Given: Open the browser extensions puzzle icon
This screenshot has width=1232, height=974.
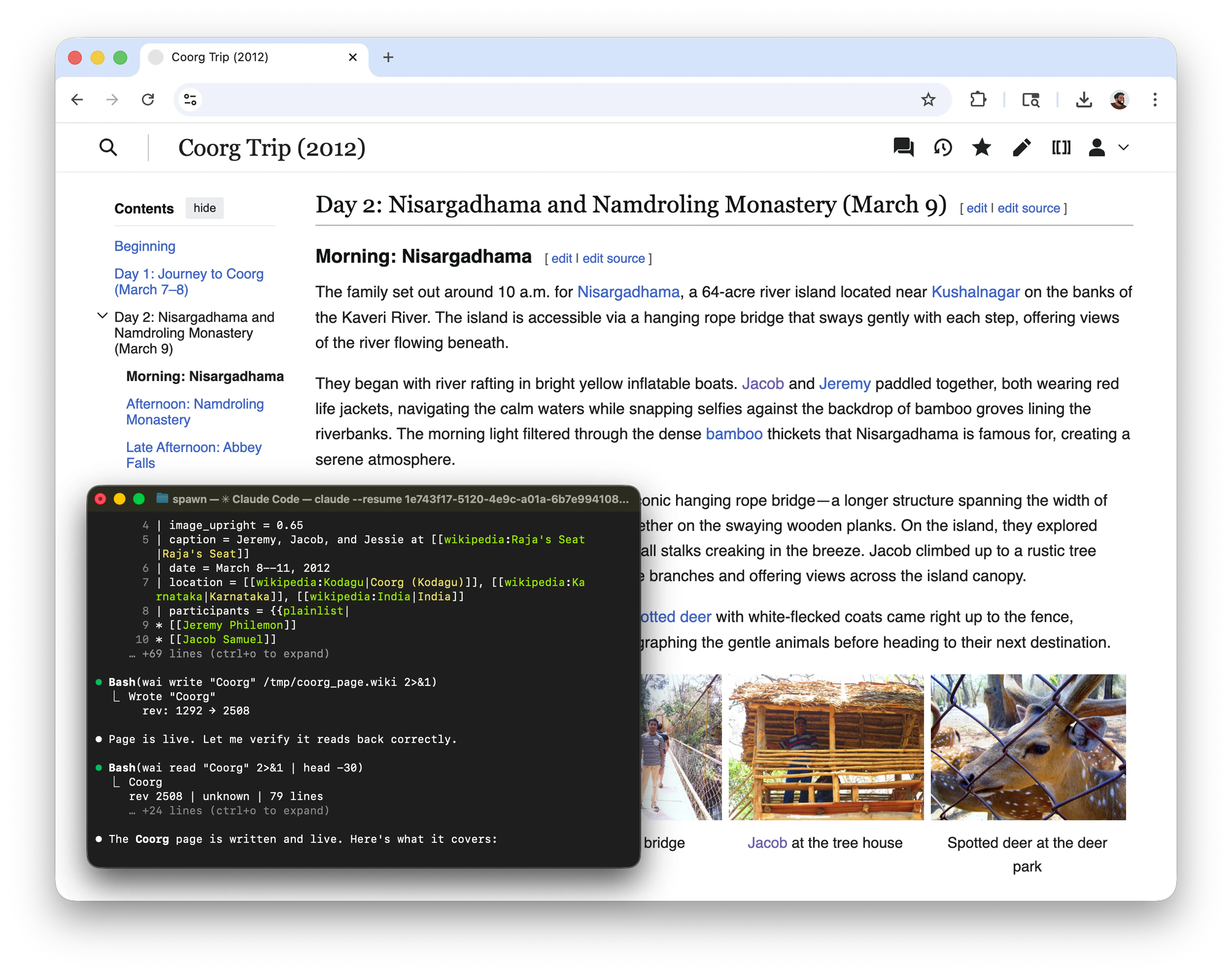Looking at the screenshot, I should pos(978,100).
